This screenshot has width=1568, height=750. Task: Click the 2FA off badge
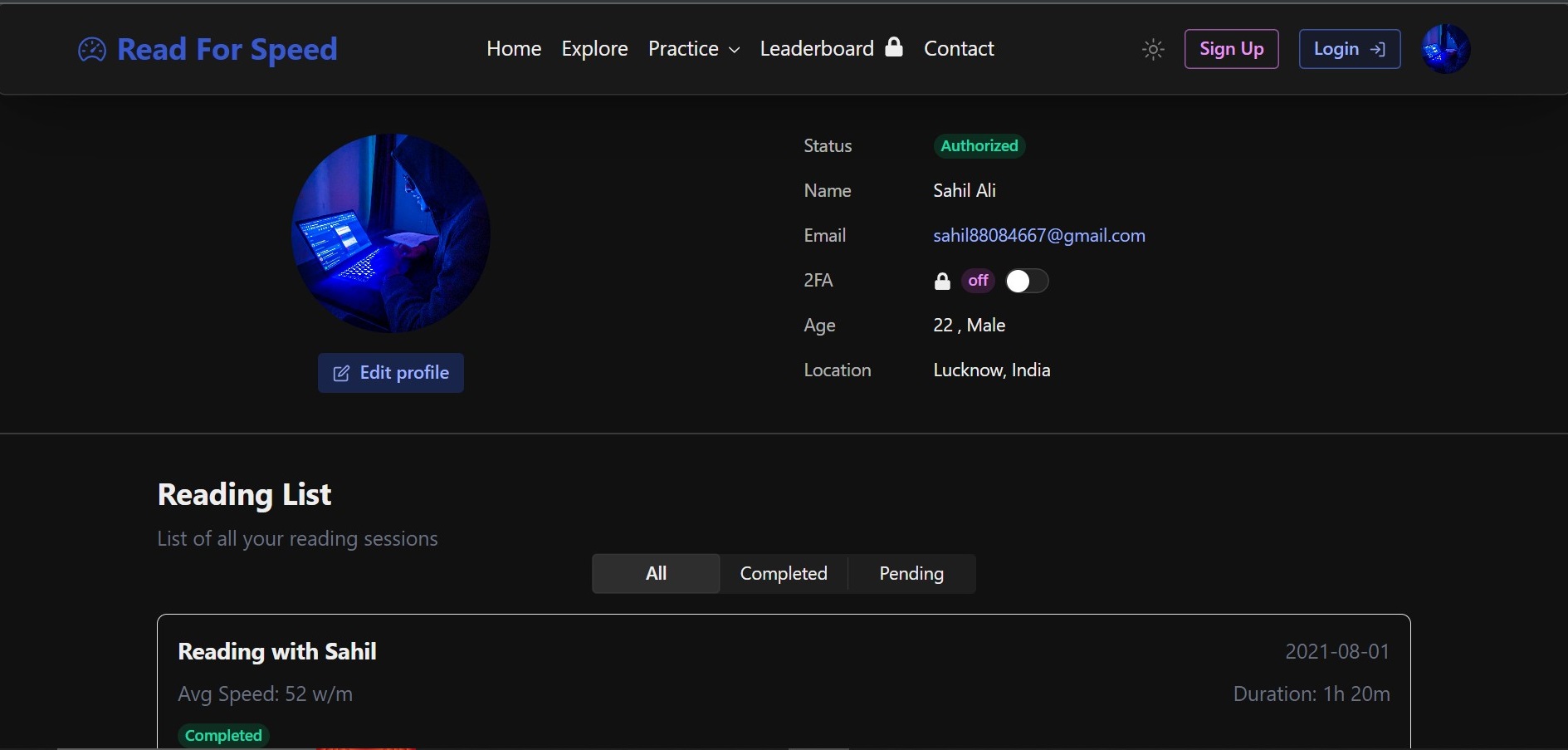pos(978,281)
